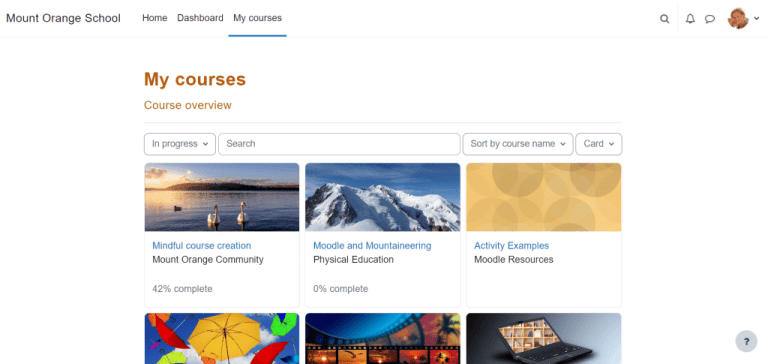Open Moodle and Mountaineering course link
This screenshot has height=364, width=768.
coord(372,246)
